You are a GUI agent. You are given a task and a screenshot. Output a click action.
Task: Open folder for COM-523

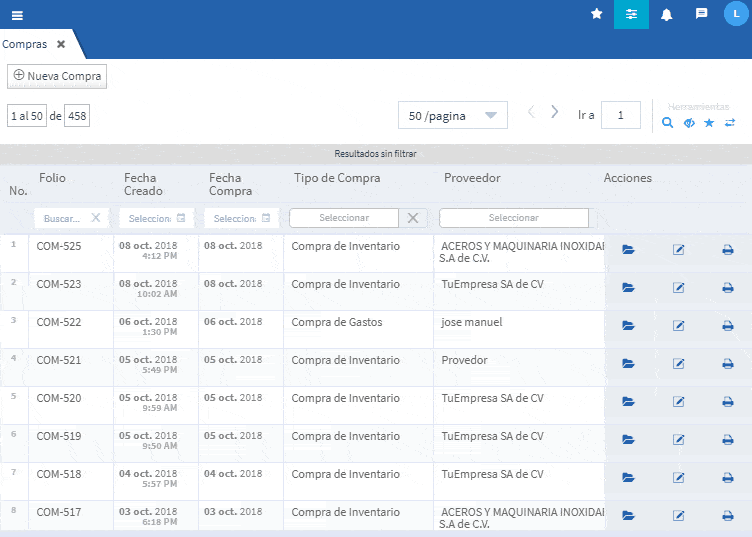(628, 287)
